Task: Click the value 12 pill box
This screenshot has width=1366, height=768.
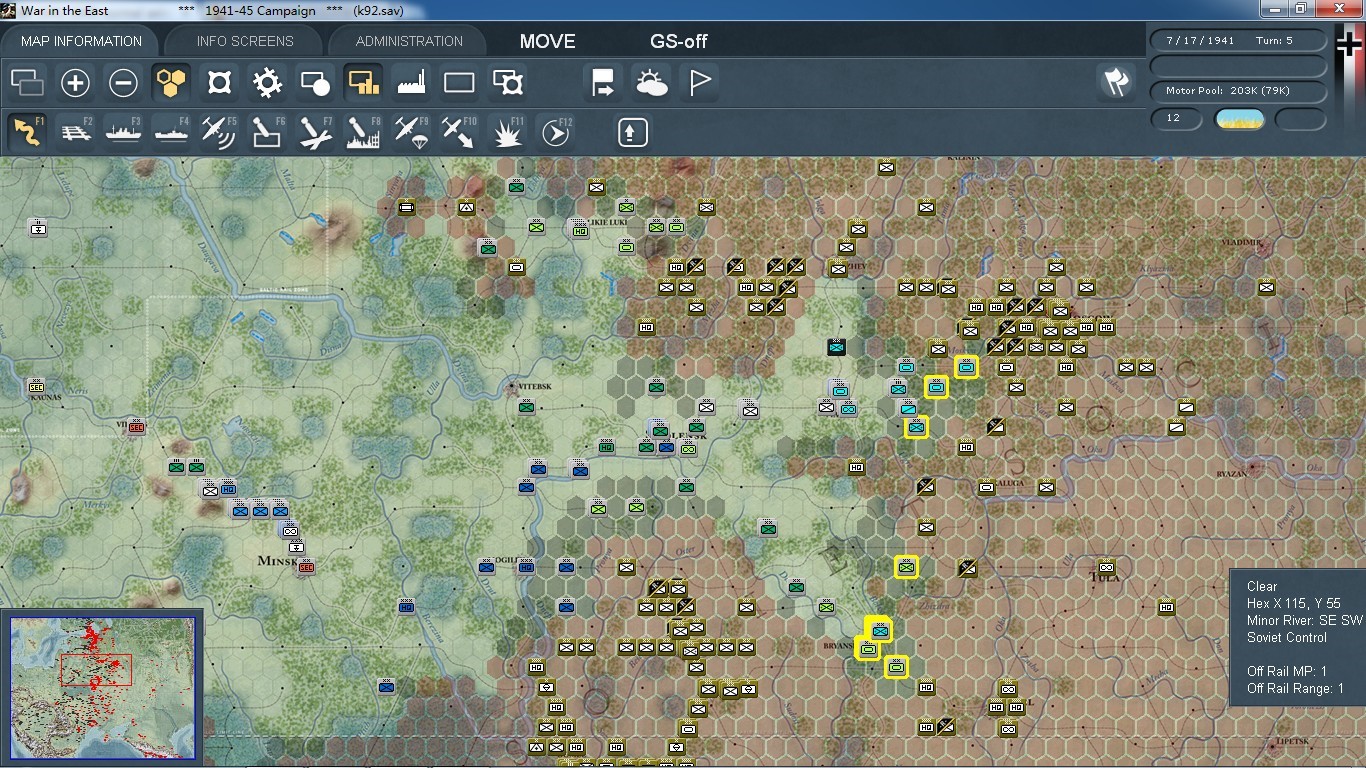Action: point(1177,119)
